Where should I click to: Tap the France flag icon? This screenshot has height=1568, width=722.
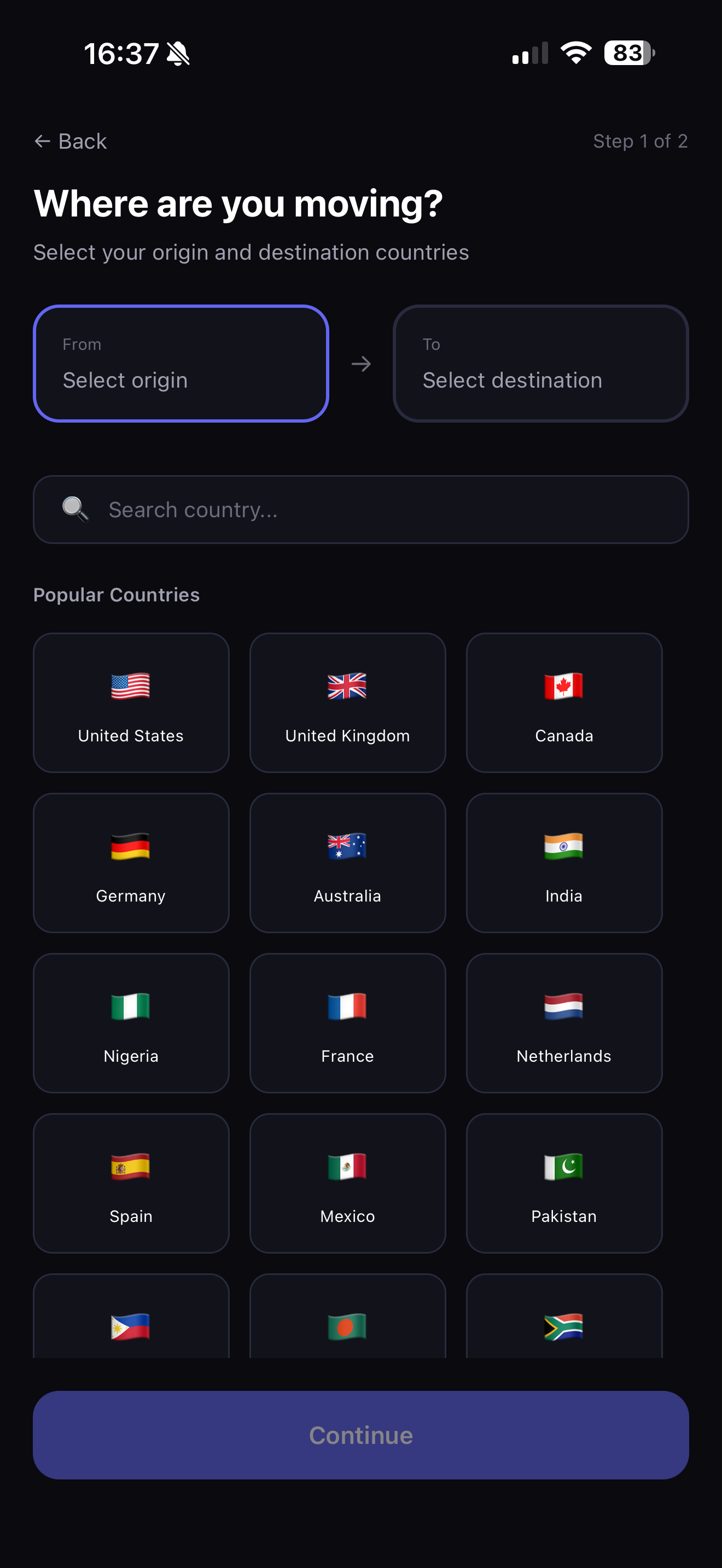pyautogui.click(x=347, y=1007)
